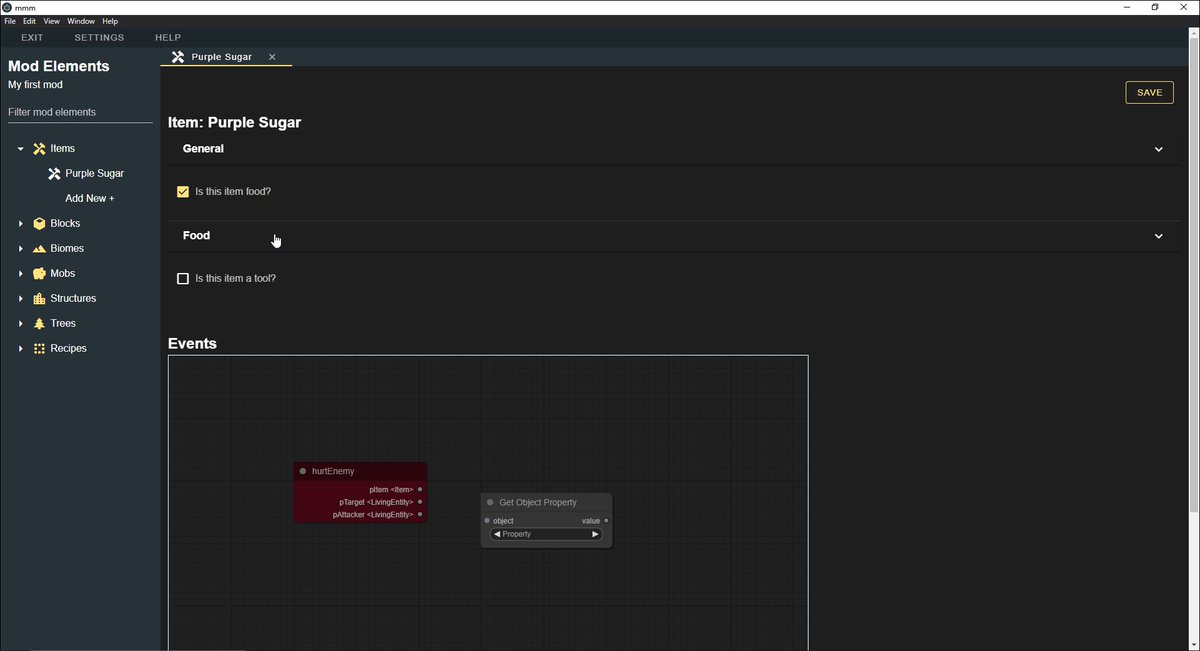Expand the General section chevron
The height and width of the screenshot is (651, 1200).
click(x=1159, y=150)
